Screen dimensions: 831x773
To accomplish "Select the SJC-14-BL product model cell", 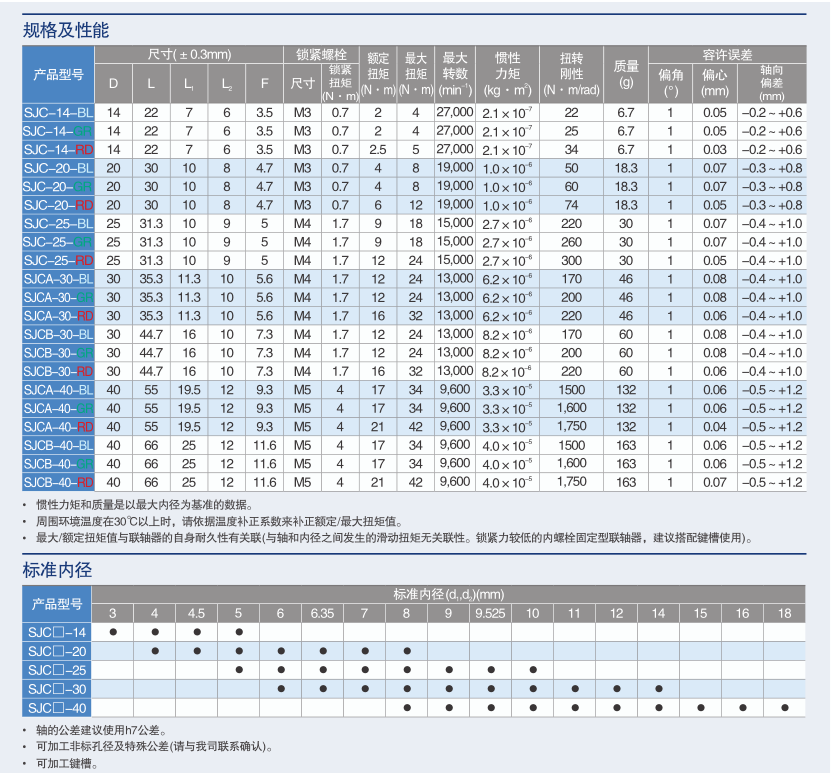I will click(x=58, y=112).
